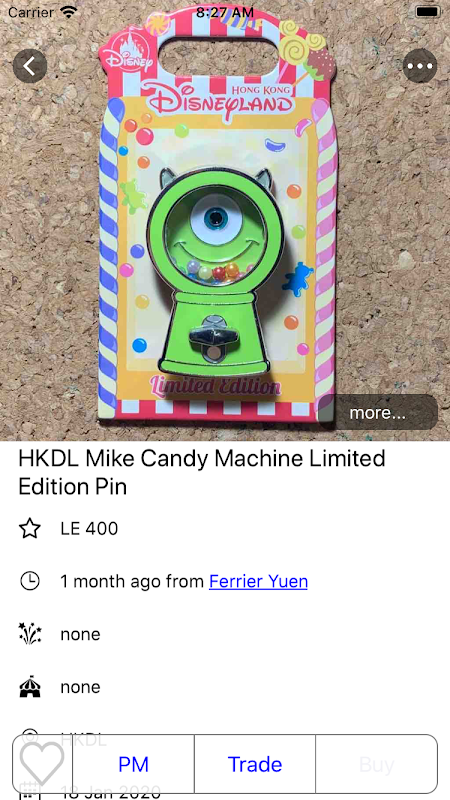Viewport: 450px width, 800px height.
Task: Click the fireworks icon in details list
Action: tap(30, 634)
